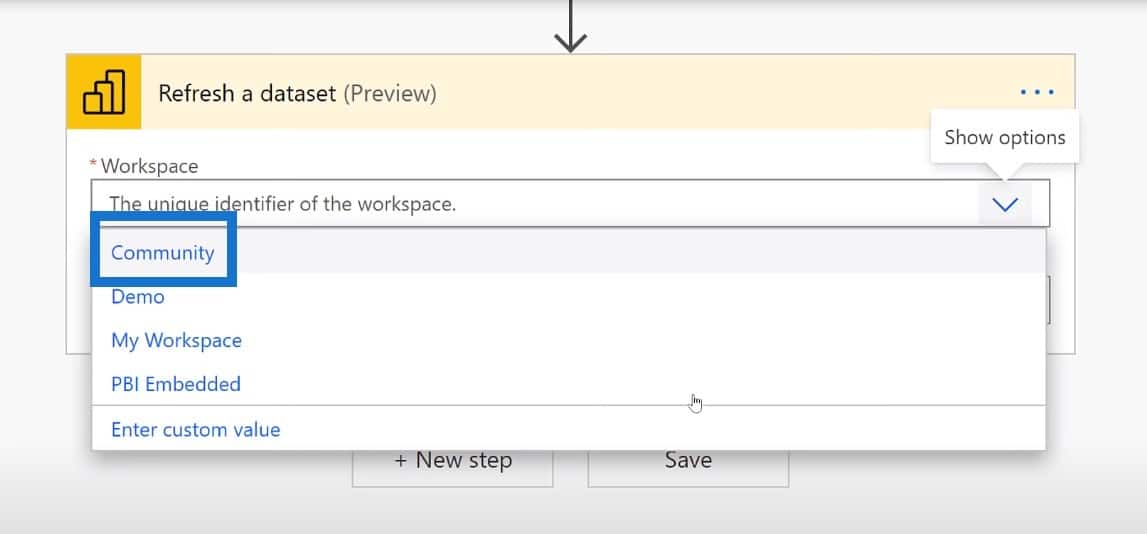Select the Community workspace option
1147x534 pixels.
[162, 252]
